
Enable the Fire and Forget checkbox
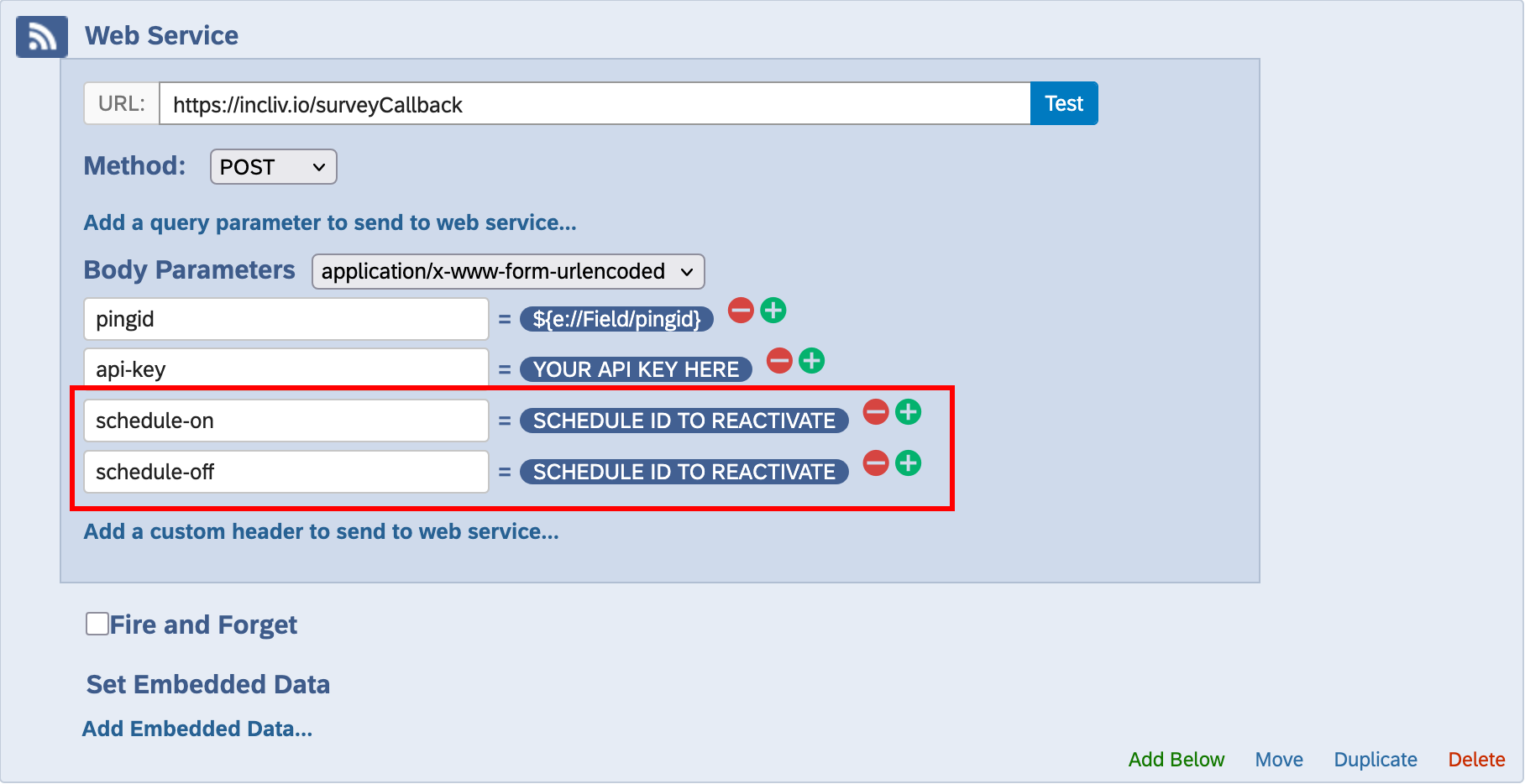(x=97, y=624)
